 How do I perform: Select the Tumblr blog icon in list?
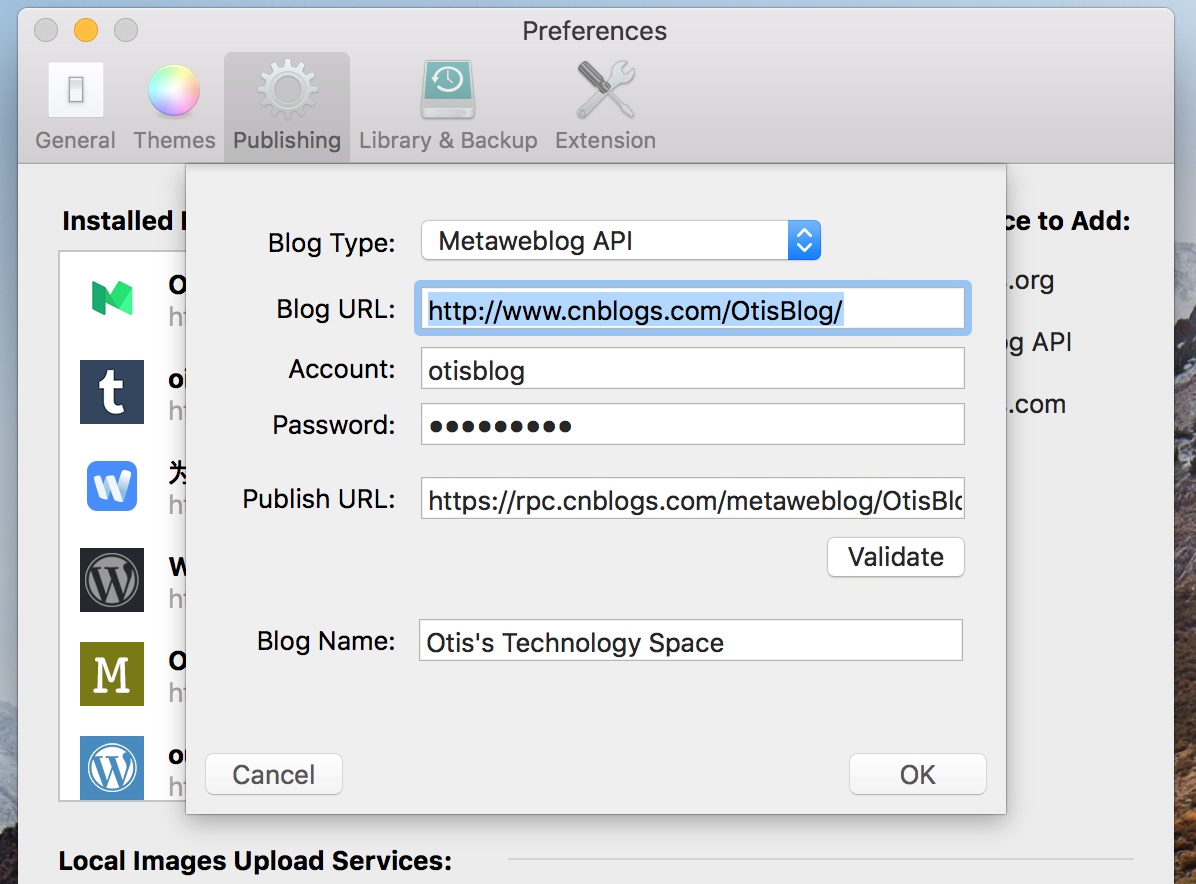112,392
